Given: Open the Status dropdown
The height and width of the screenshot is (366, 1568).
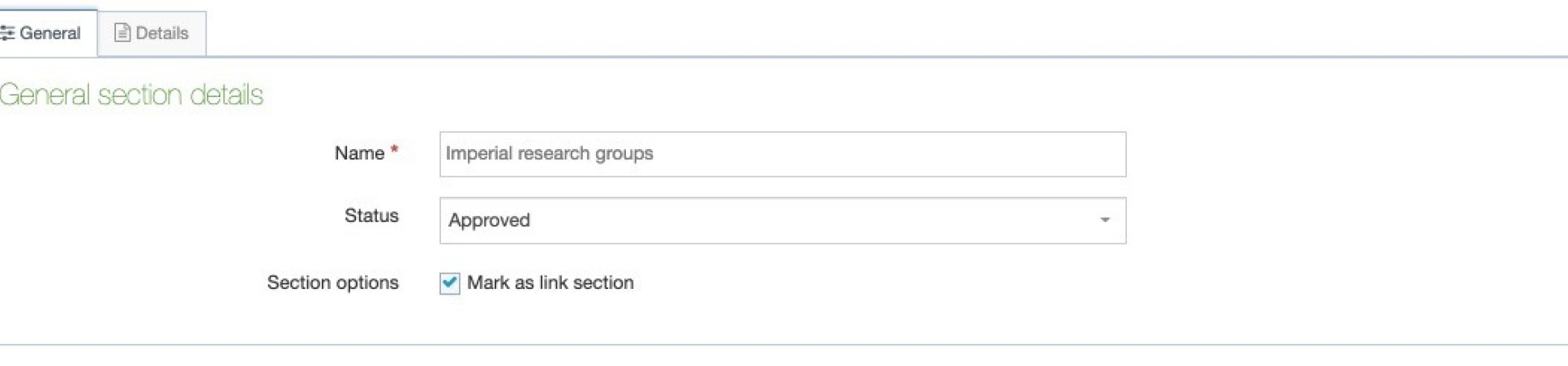Looking at the screenshot, I should tap(782, 220).
